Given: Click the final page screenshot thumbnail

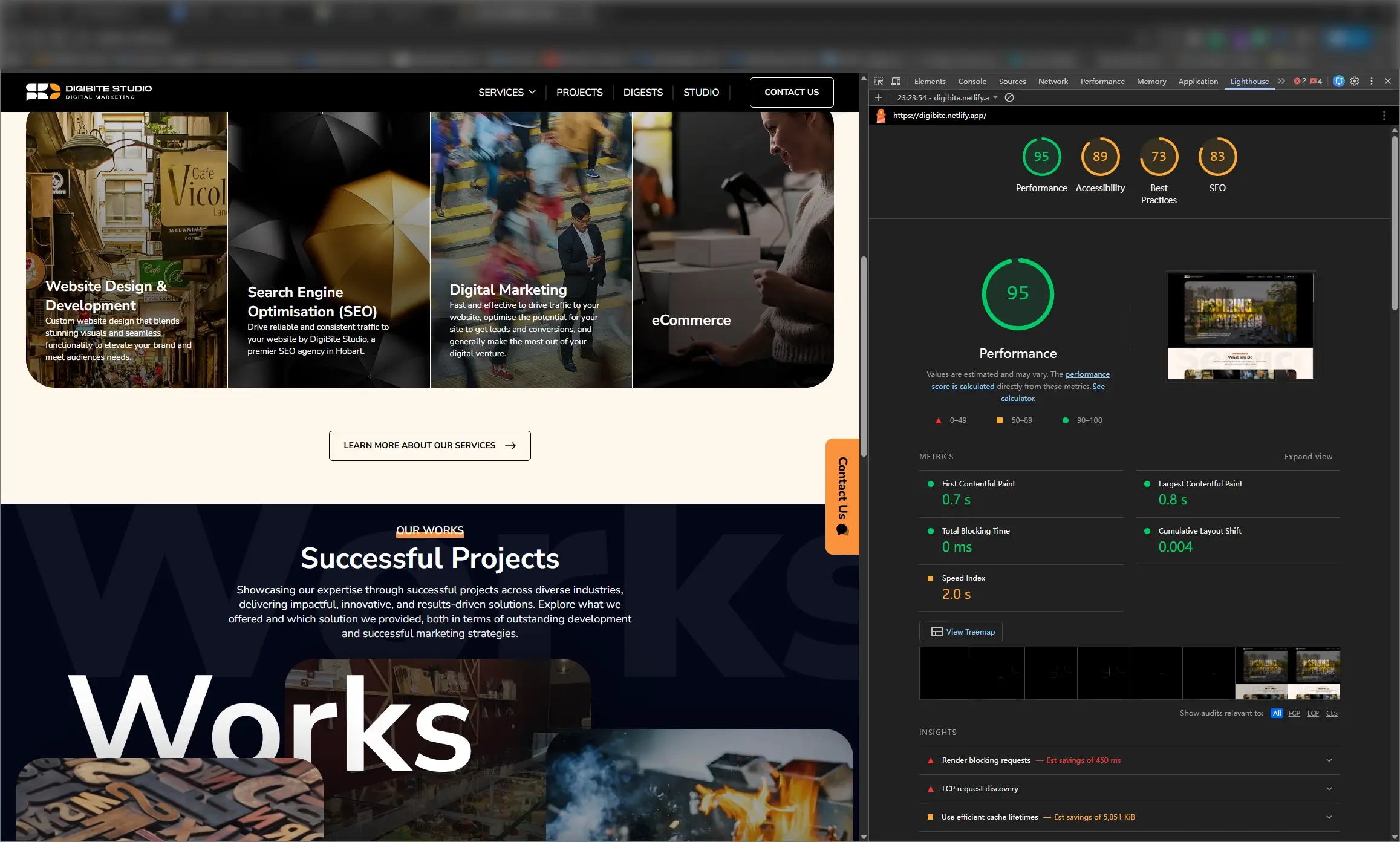Looking at the screenshot, I should [x=1240, y=326].
